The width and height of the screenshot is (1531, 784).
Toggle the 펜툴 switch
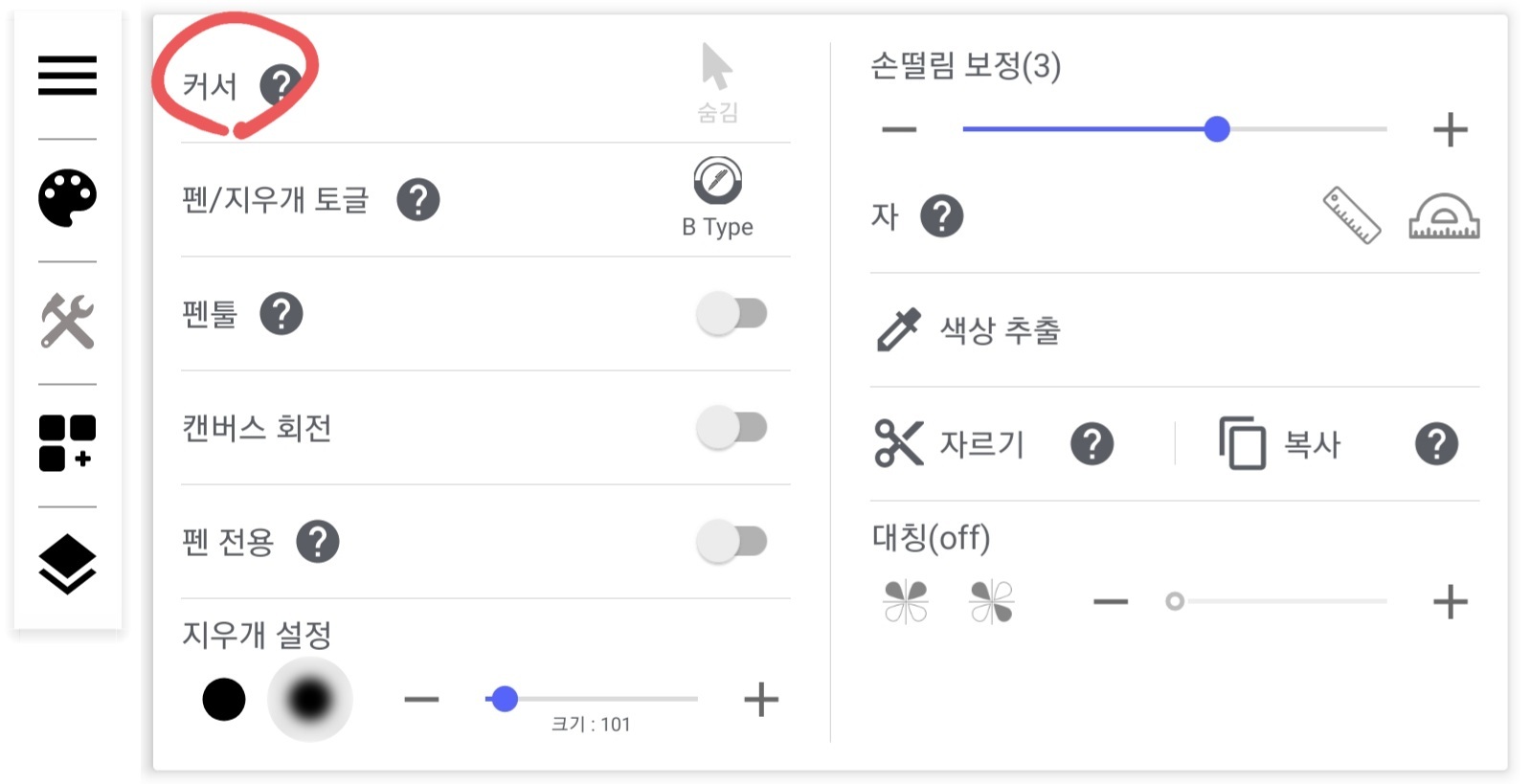click(x=732, y=314)
